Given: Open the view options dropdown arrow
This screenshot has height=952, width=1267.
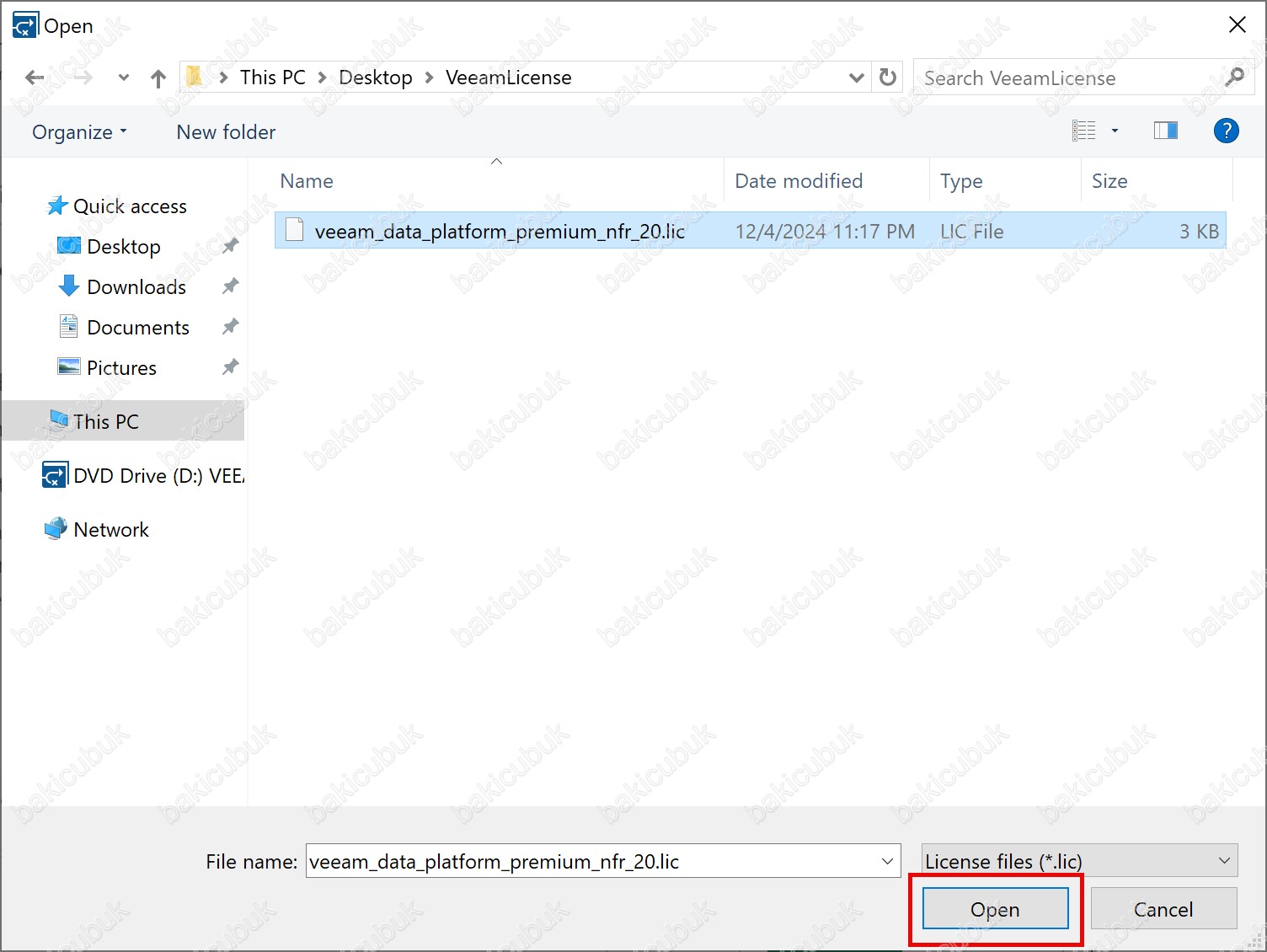Looking at the screenshot, I should (1115, 131).
